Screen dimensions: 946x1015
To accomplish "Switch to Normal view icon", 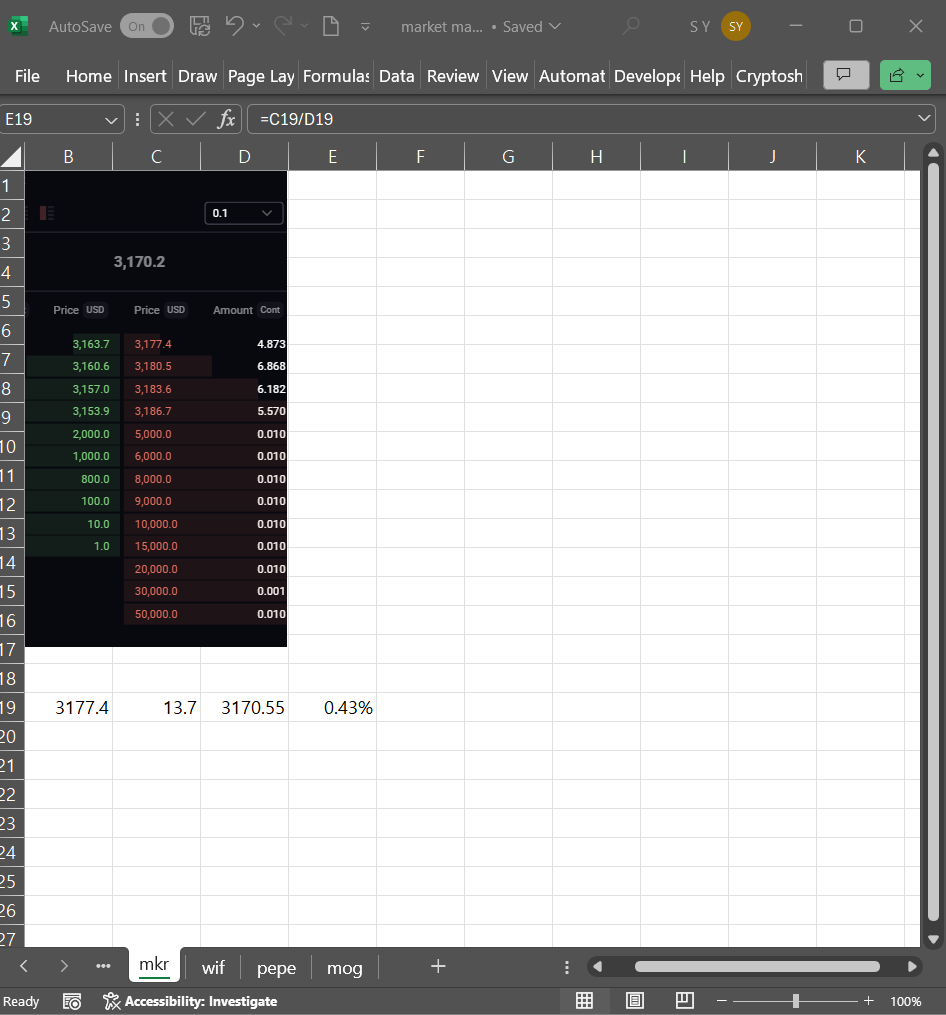I will point(584,1001).
